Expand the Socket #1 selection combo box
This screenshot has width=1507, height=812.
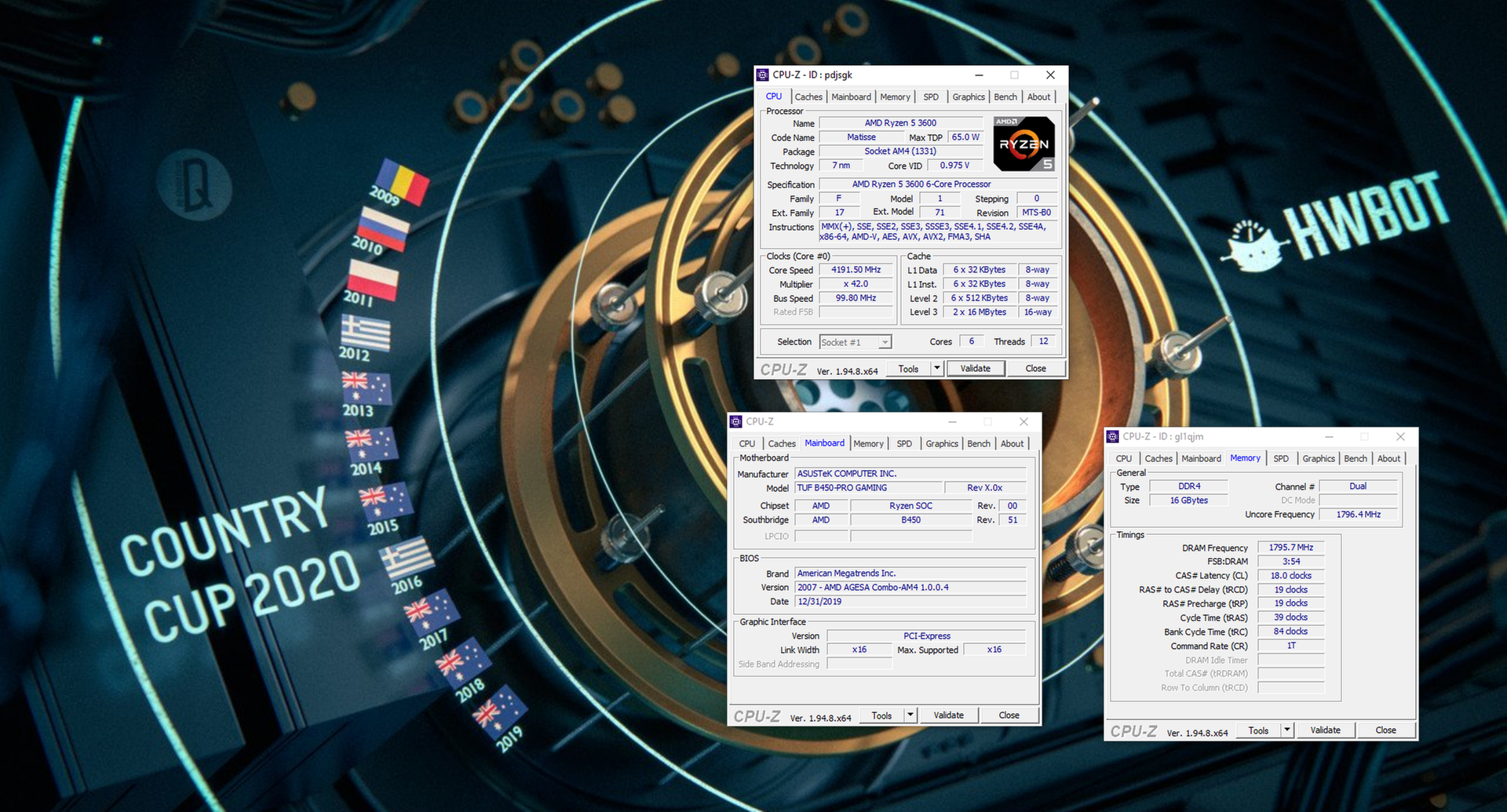(x=856, y=343)
